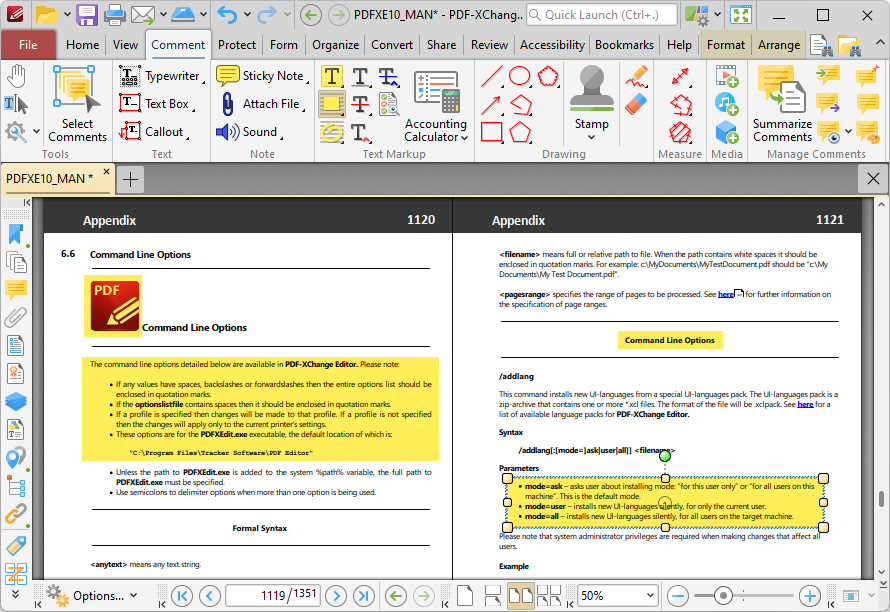Switch to continuous page layout

[492, 596]
